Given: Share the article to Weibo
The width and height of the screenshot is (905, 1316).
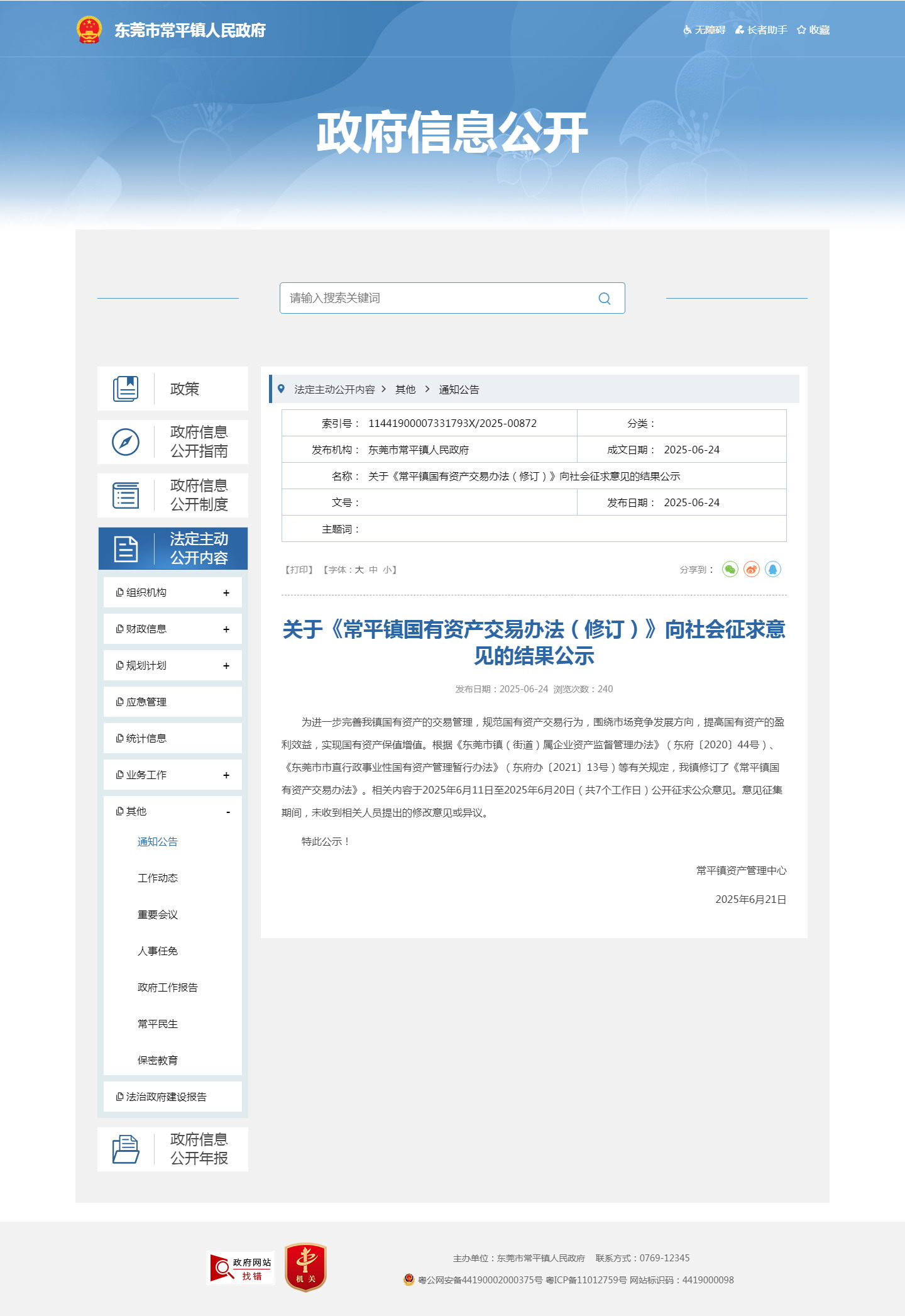Looking at the screenshot, I should point(751,570).
